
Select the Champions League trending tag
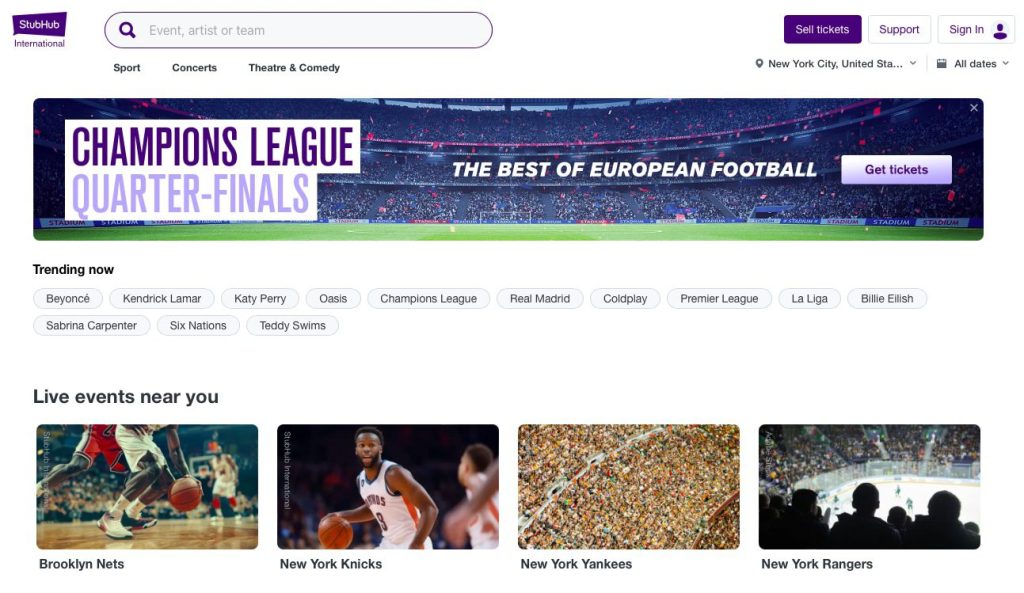[428, 298]
